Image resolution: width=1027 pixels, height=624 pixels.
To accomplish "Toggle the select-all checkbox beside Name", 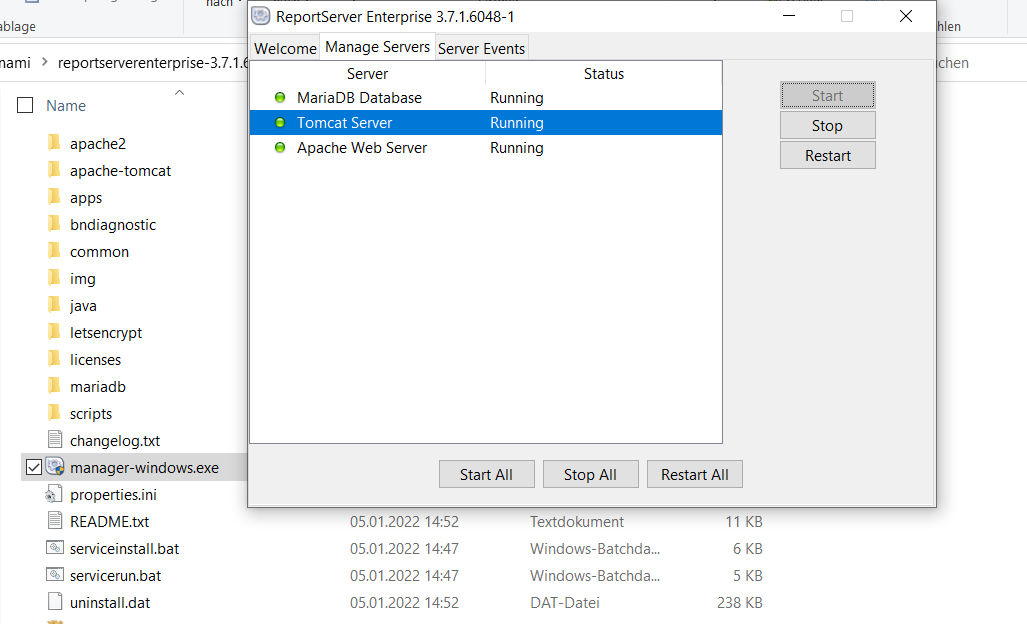I will click(25, 105).
